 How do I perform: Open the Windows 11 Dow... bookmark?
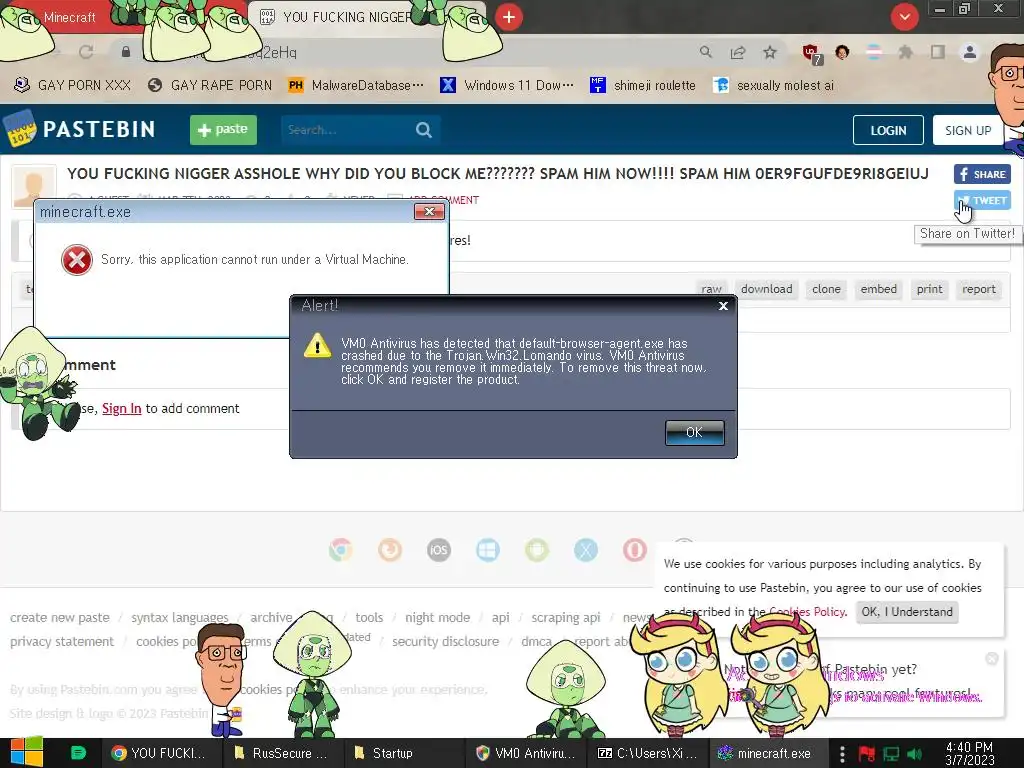[x=507, y=85]
